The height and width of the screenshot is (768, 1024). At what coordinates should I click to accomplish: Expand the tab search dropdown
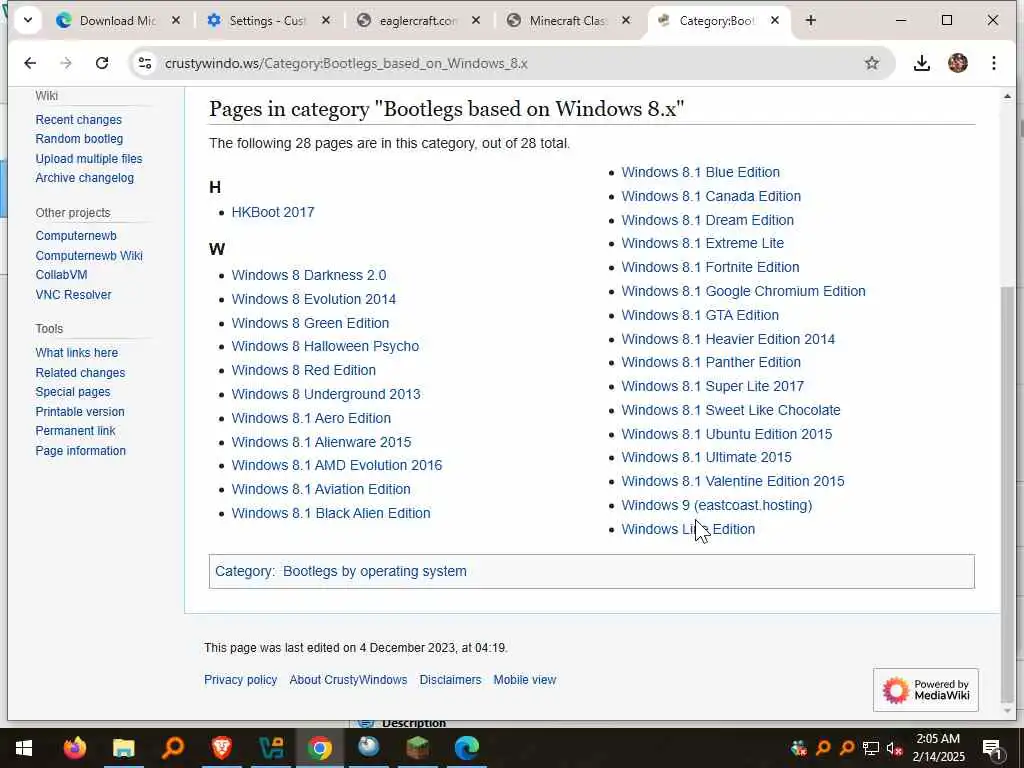28,20
